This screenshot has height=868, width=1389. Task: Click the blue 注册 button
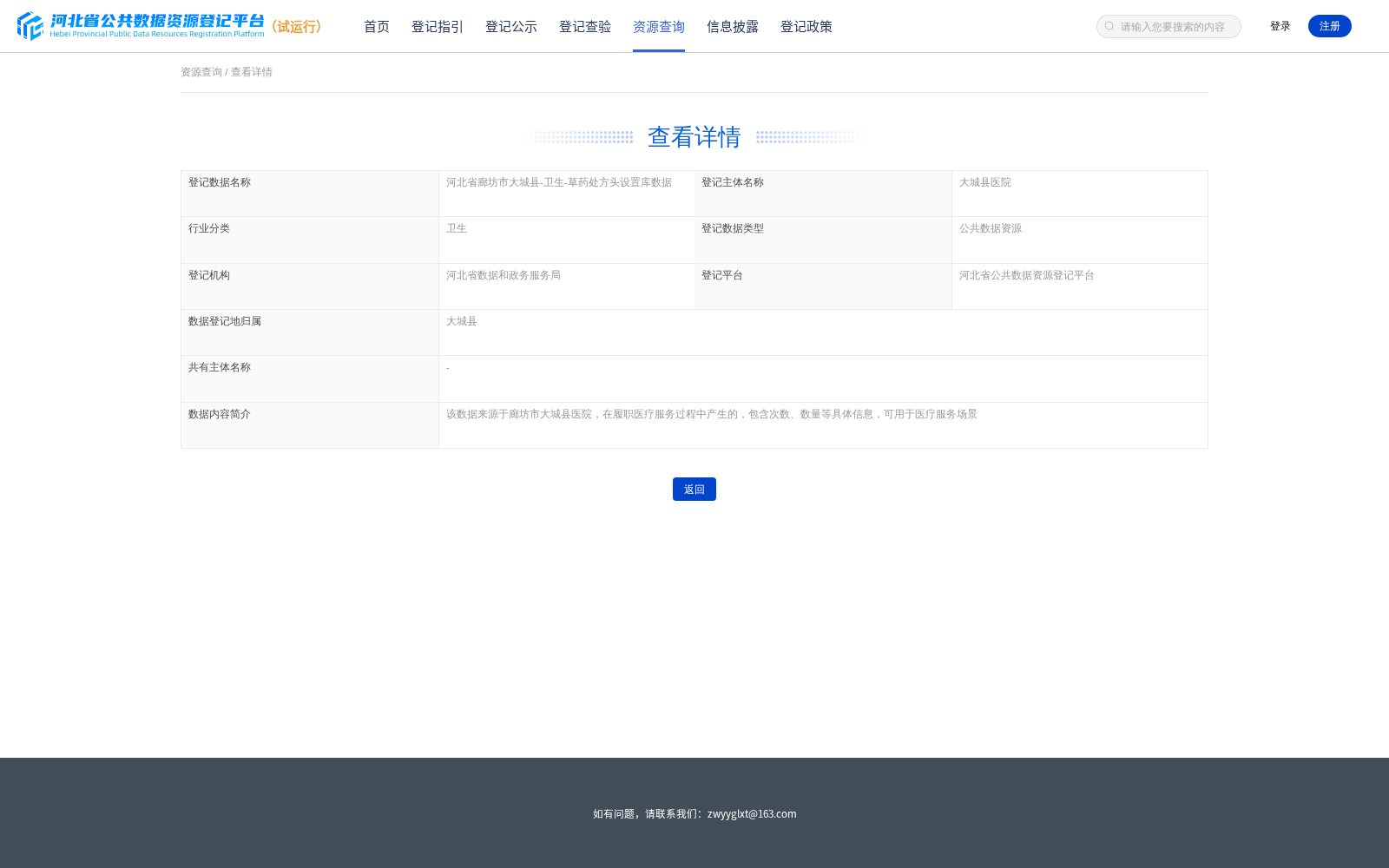point(1330,26)
